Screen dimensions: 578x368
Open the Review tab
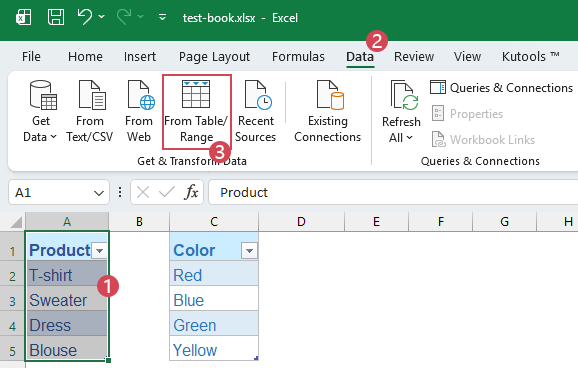click(x=414, y=57)
